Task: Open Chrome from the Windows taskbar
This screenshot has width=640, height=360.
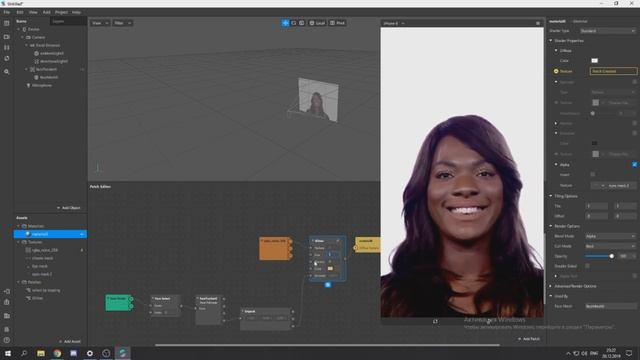Action: [57, 353]
